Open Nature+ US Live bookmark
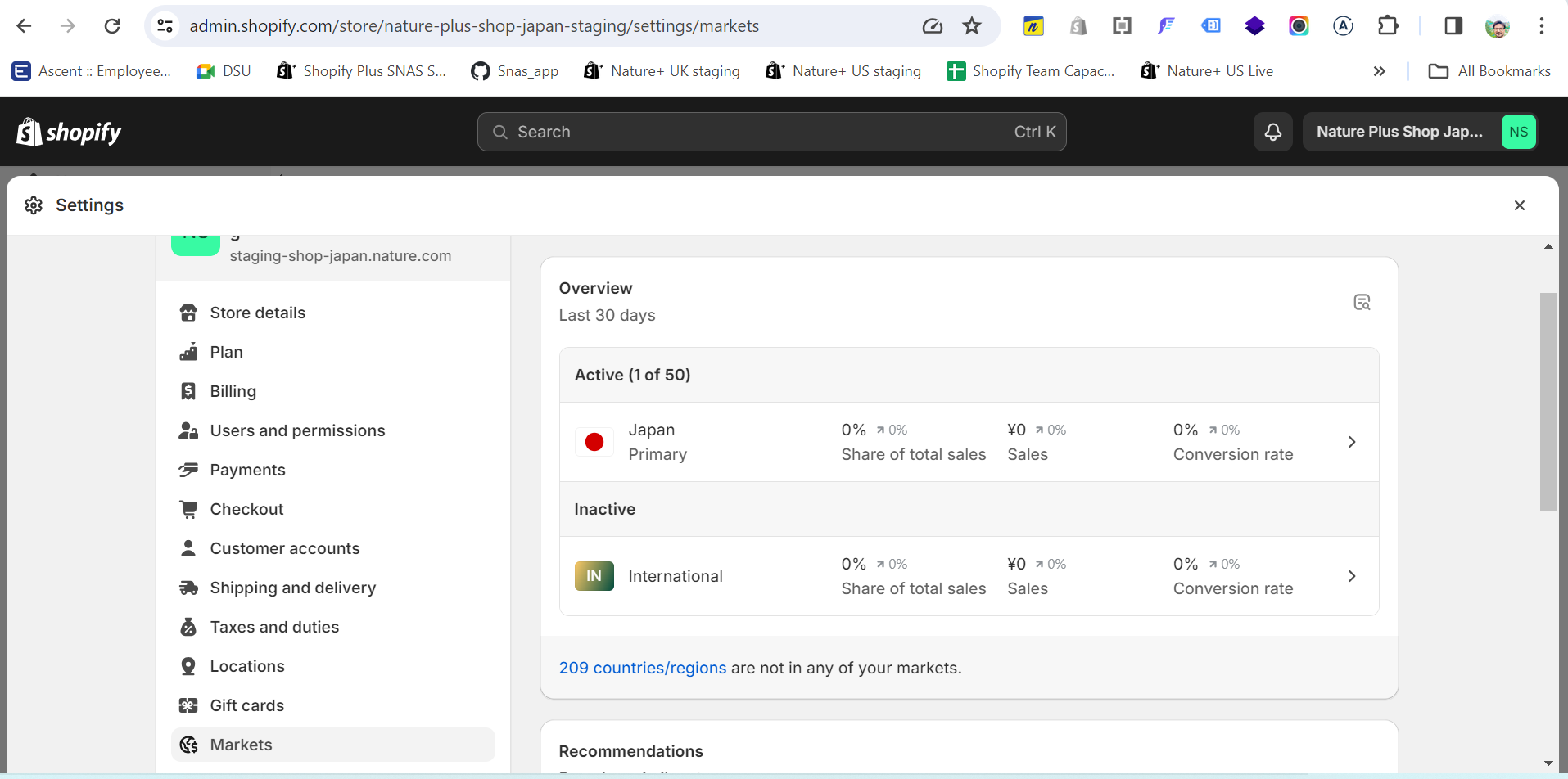Screen dimensions: 1568x779 pos(1207,71)
